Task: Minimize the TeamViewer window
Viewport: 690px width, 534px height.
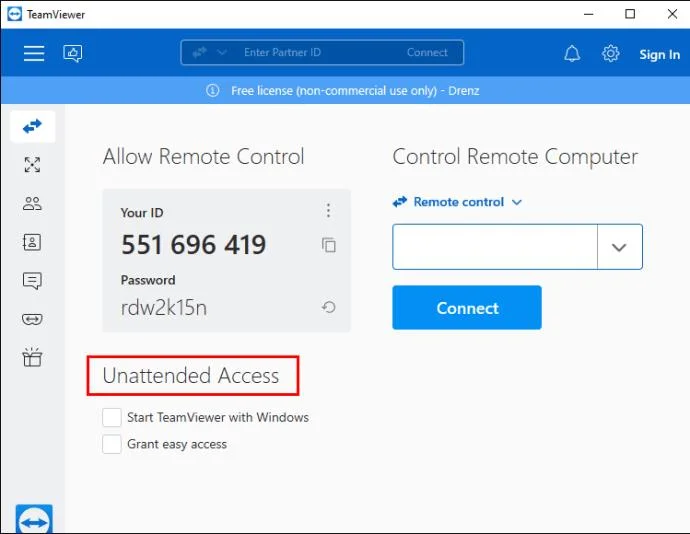Action: click(x=589, y=14)
